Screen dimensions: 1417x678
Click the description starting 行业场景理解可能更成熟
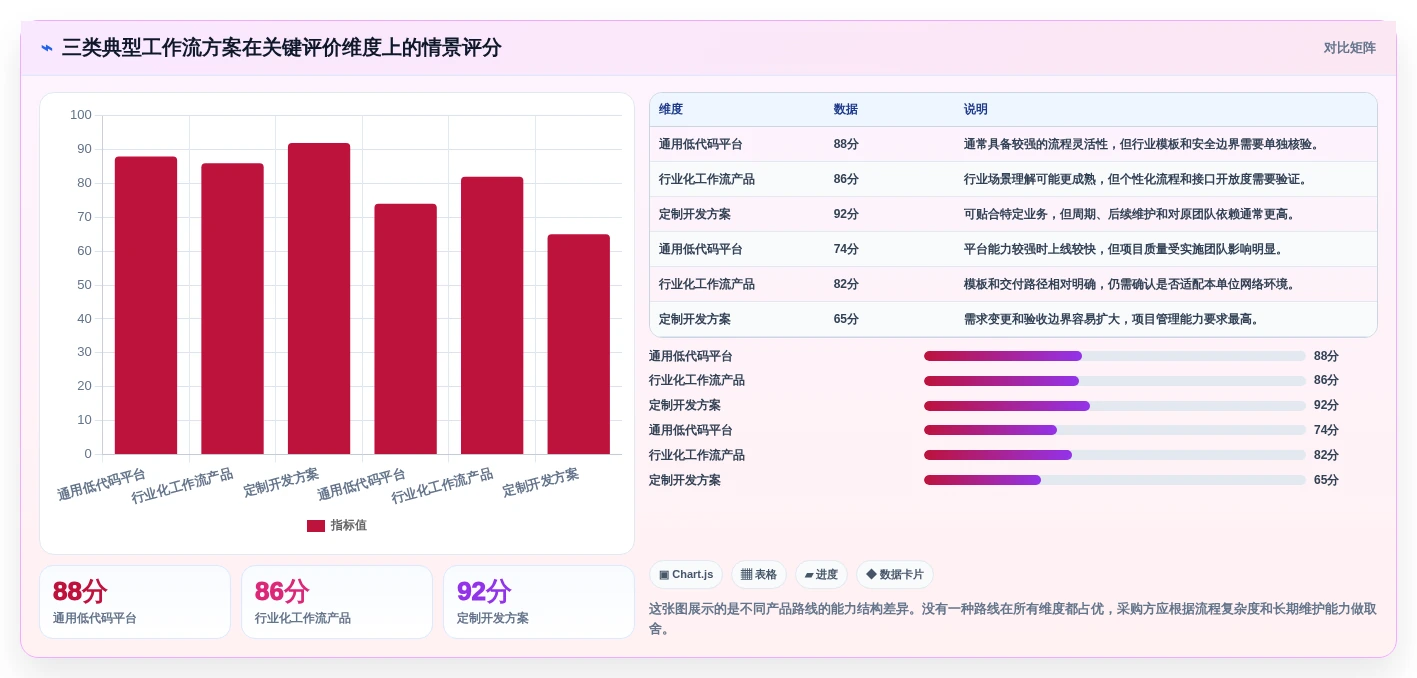[x=1137, y=179]
